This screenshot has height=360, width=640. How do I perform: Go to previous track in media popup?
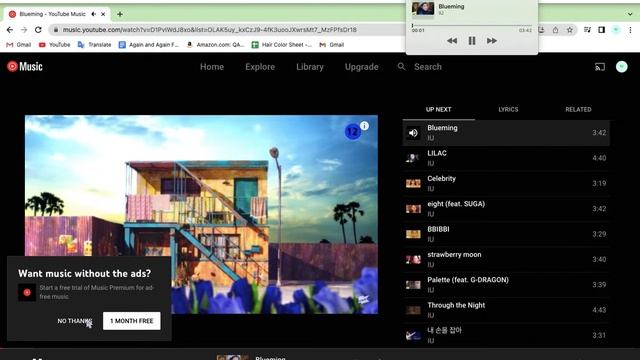pos(452,41)
